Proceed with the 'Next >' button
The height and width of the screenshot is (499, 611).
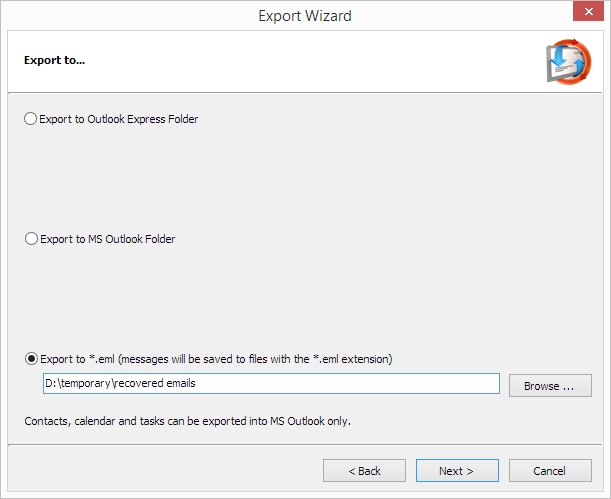tap(457, 471)
